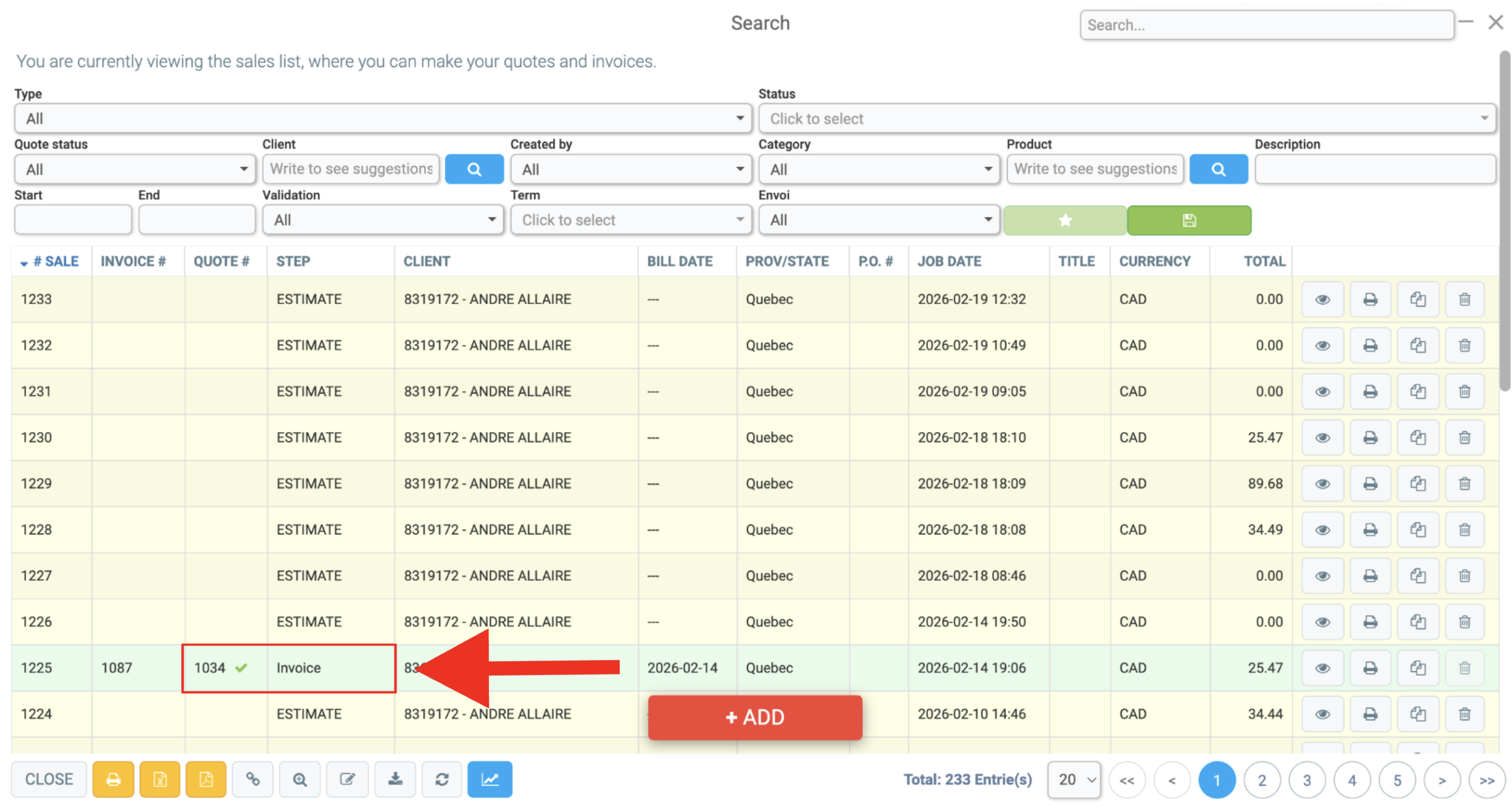The image size is (1512, 809).
Task: Click the End date field
Action: click(197, 220)
